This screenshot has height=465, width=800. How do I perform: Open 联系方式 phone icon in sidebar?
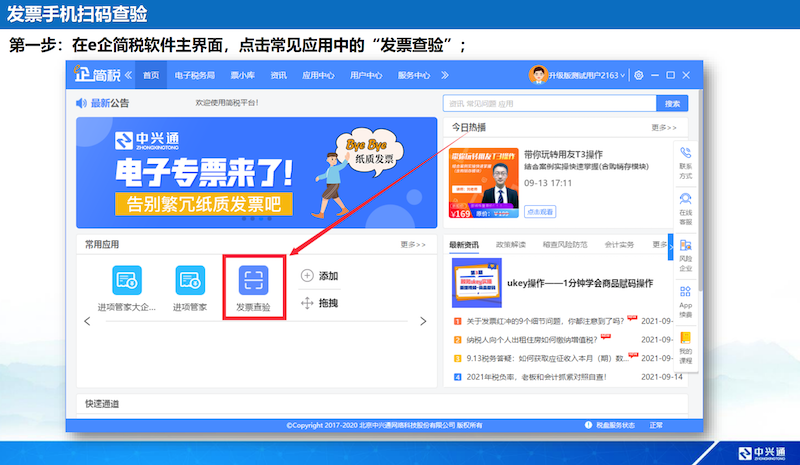click(x=685, y=153)
